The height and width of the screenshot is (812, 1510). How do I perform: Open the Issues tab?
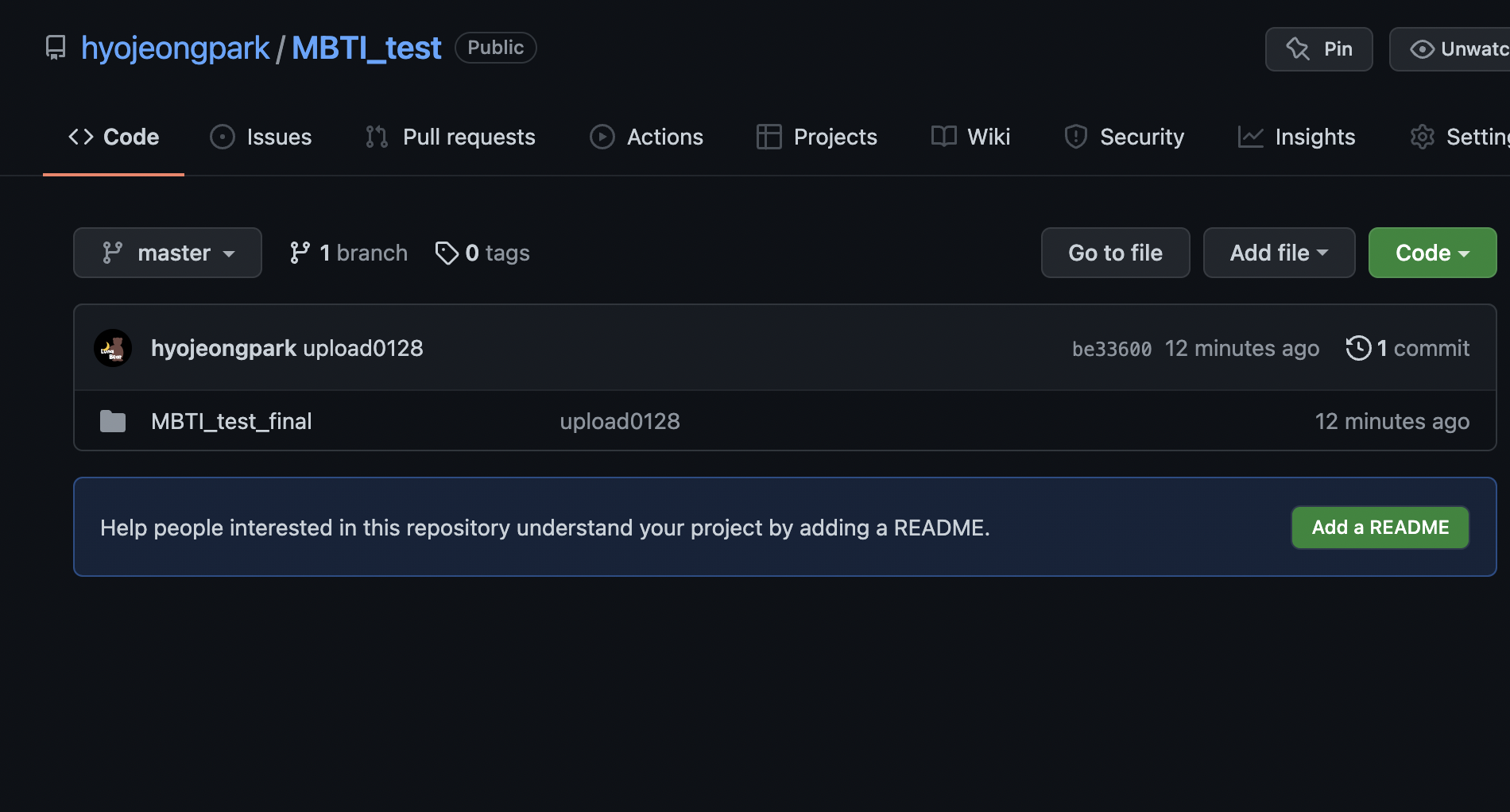[261, 137]
